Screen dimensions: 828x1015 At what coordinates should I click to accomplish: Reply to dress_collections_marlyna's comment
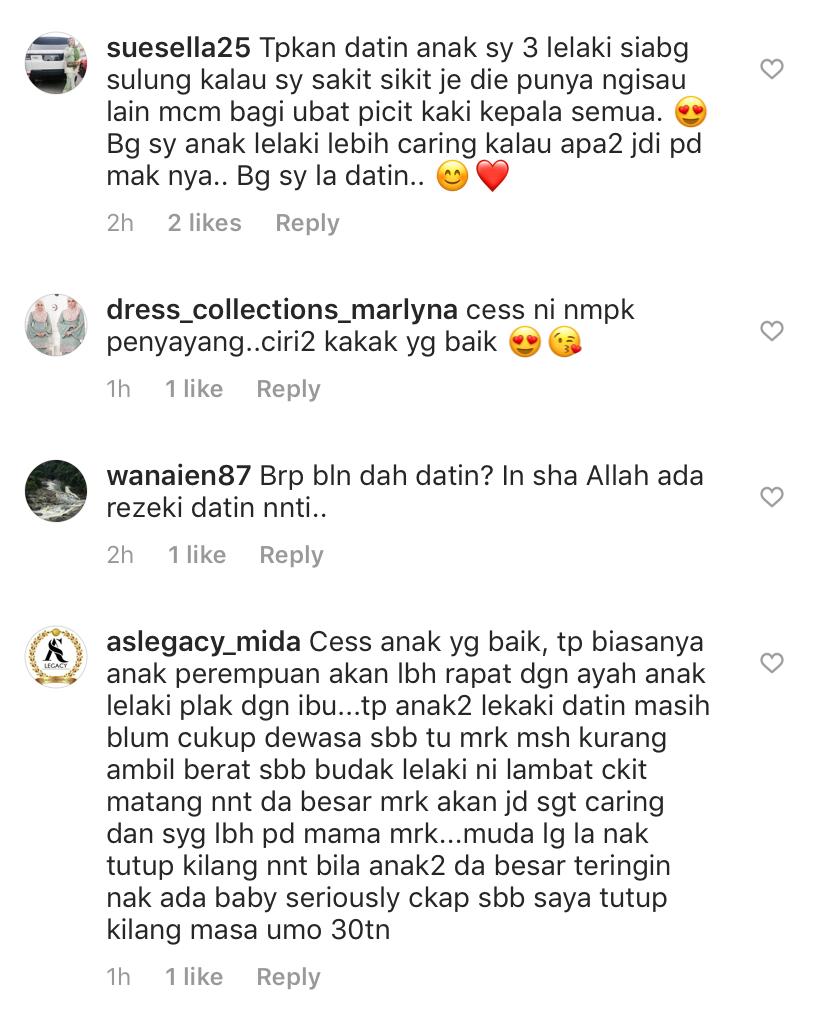click(x=288, y=390)
